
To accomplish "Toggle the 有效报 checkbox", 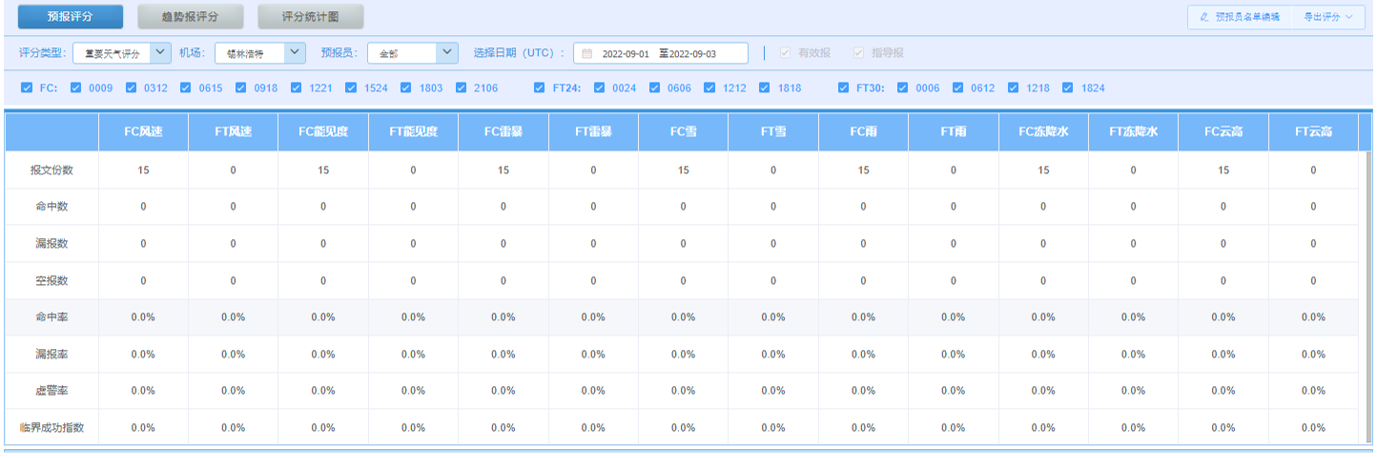I will [786, 53].
